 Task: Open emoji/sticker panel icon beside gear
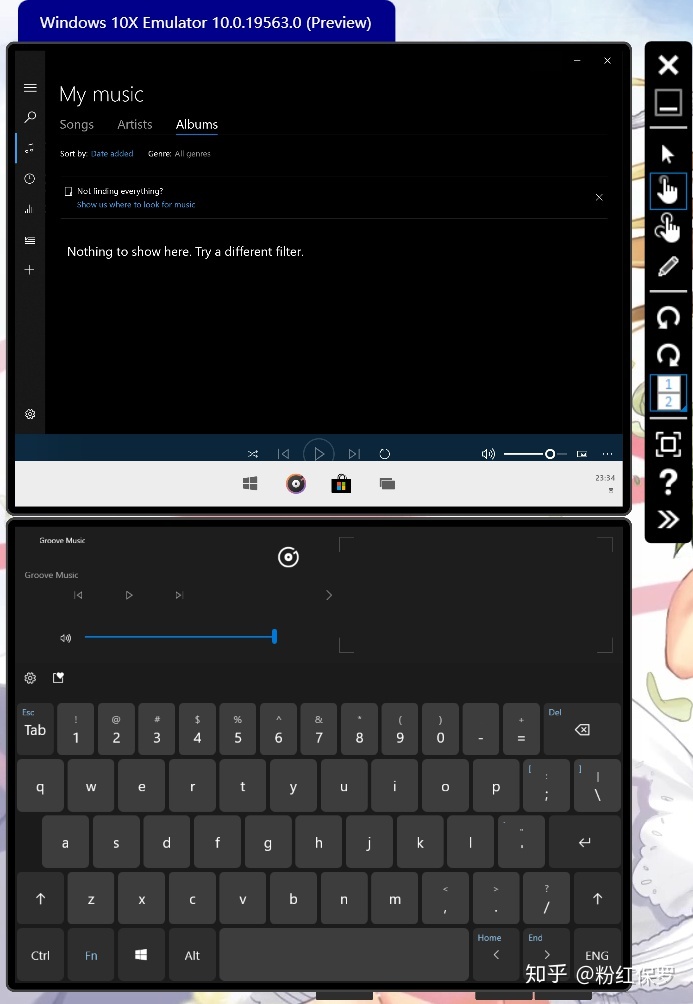(58, 677)
